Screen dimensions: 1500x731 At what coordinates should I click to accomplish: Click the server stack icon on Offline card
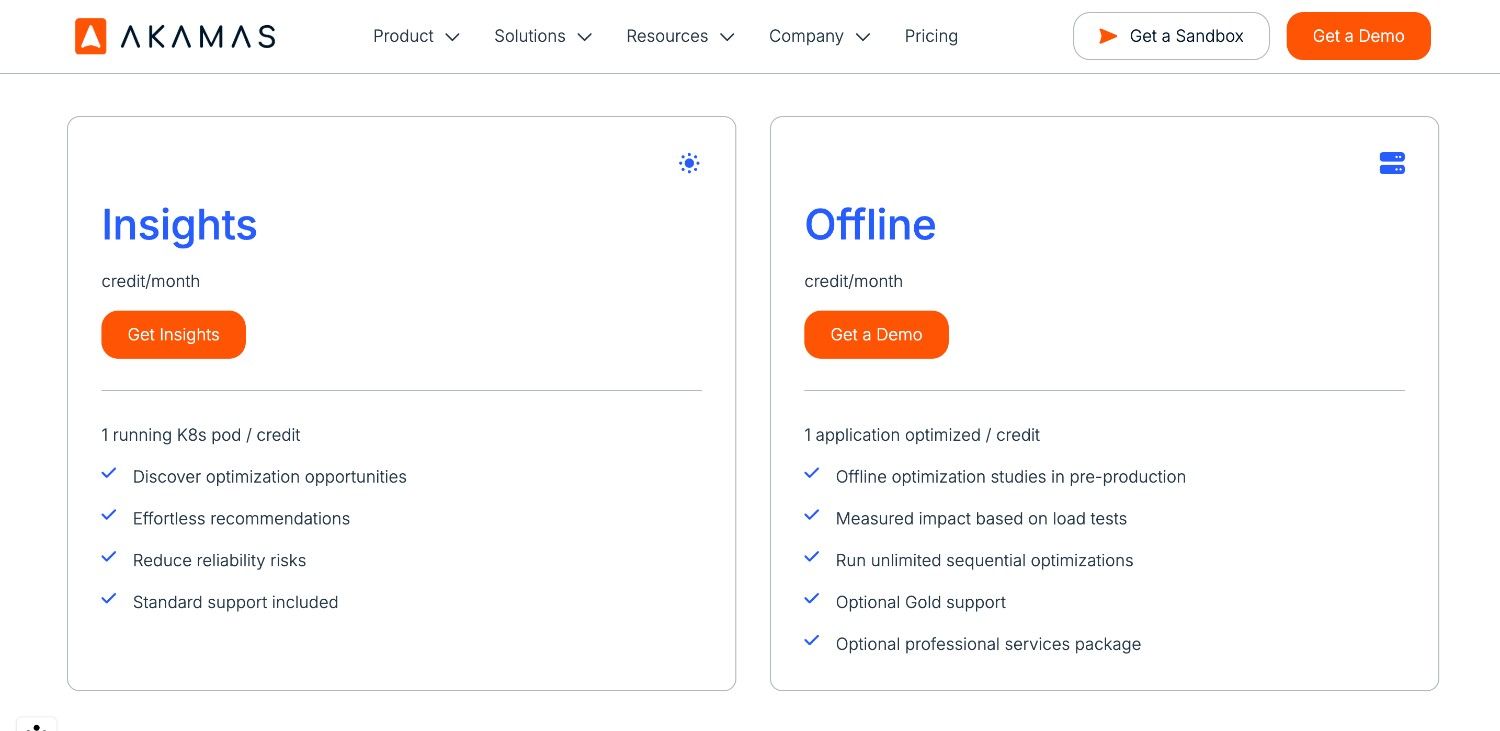(1392, 163)
